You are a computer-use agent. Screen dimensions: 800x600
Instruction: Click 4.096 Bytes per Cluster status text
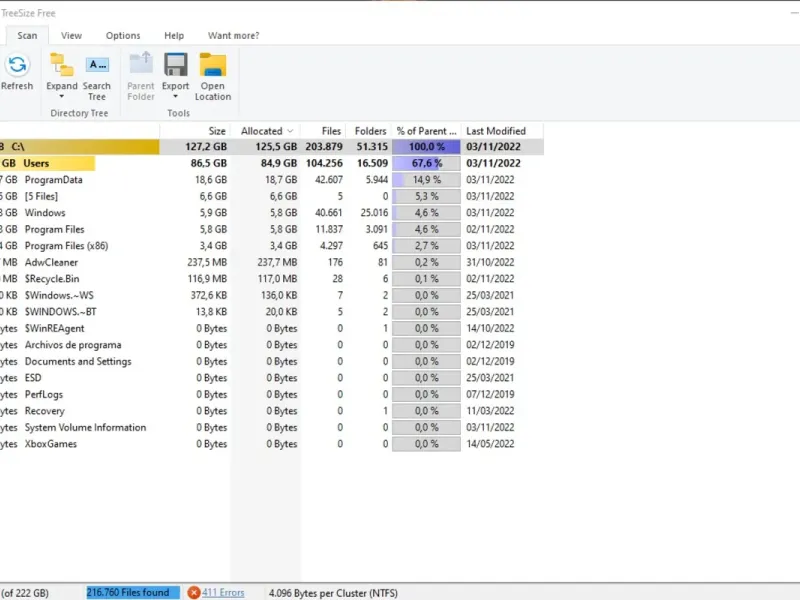pos(333,593)
